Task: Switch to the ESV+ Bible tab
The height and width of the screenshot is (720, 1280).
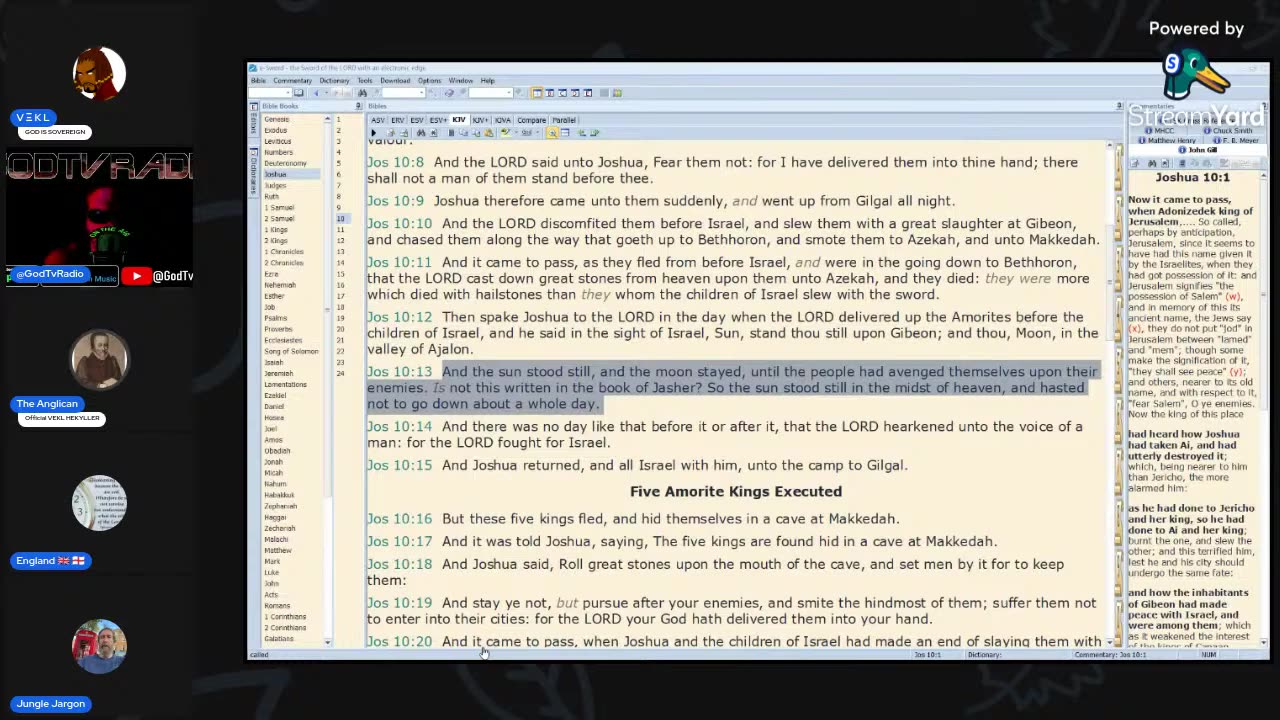Action: tap(438, 120)
